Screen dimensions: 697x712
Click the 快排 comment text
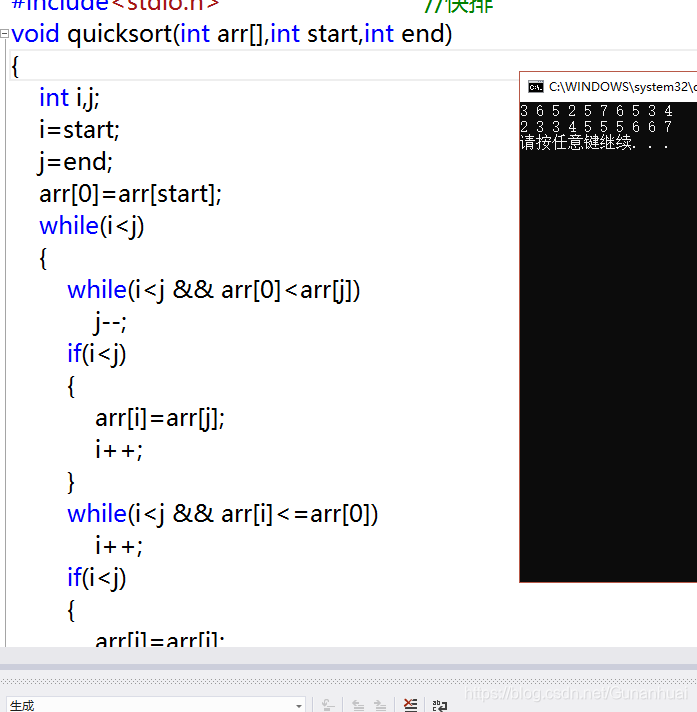[x=459, y=6]
